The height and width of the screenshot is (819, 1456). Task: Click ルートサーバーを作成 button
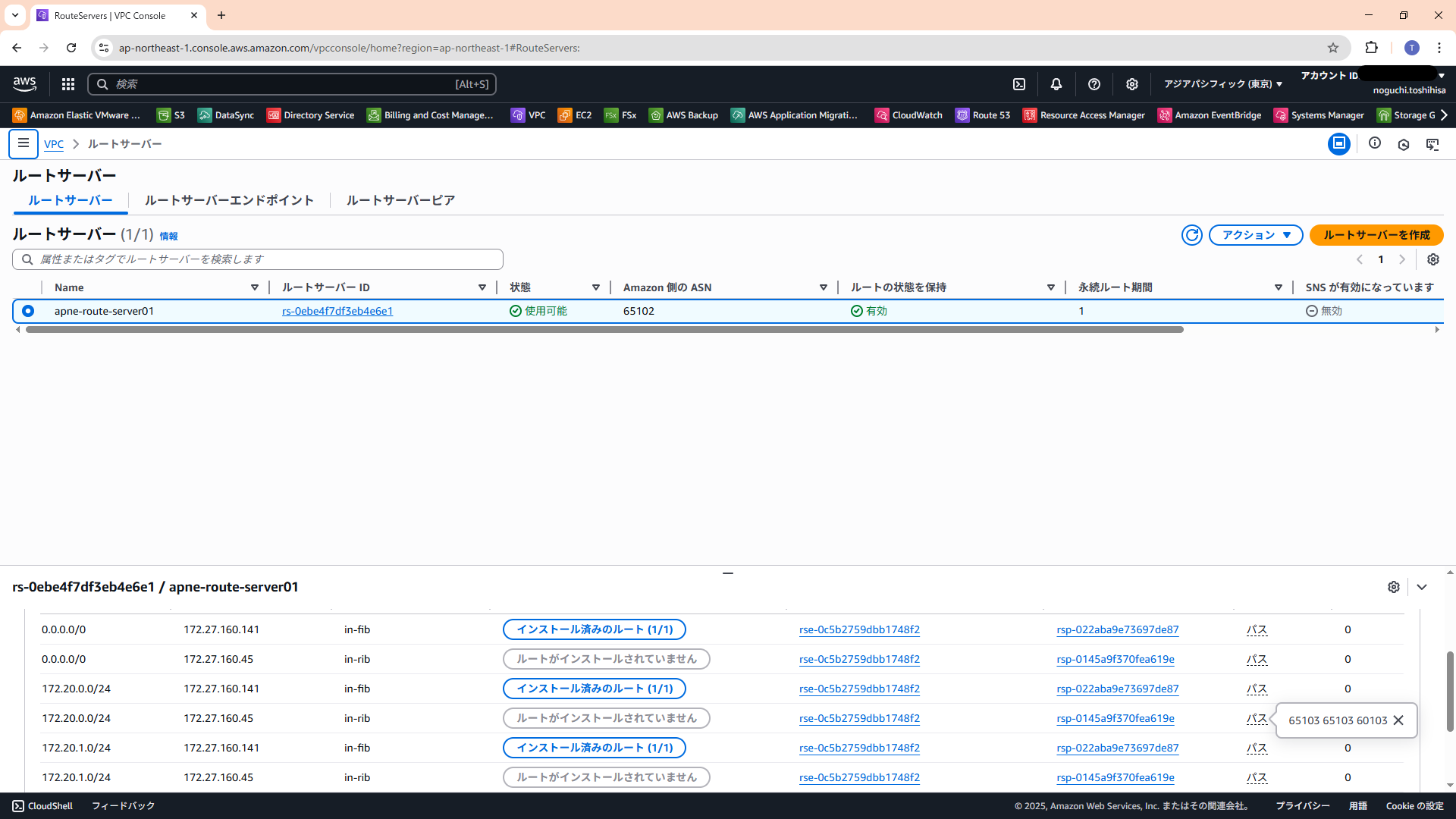pyautogui.click(x=1376, y=235)
